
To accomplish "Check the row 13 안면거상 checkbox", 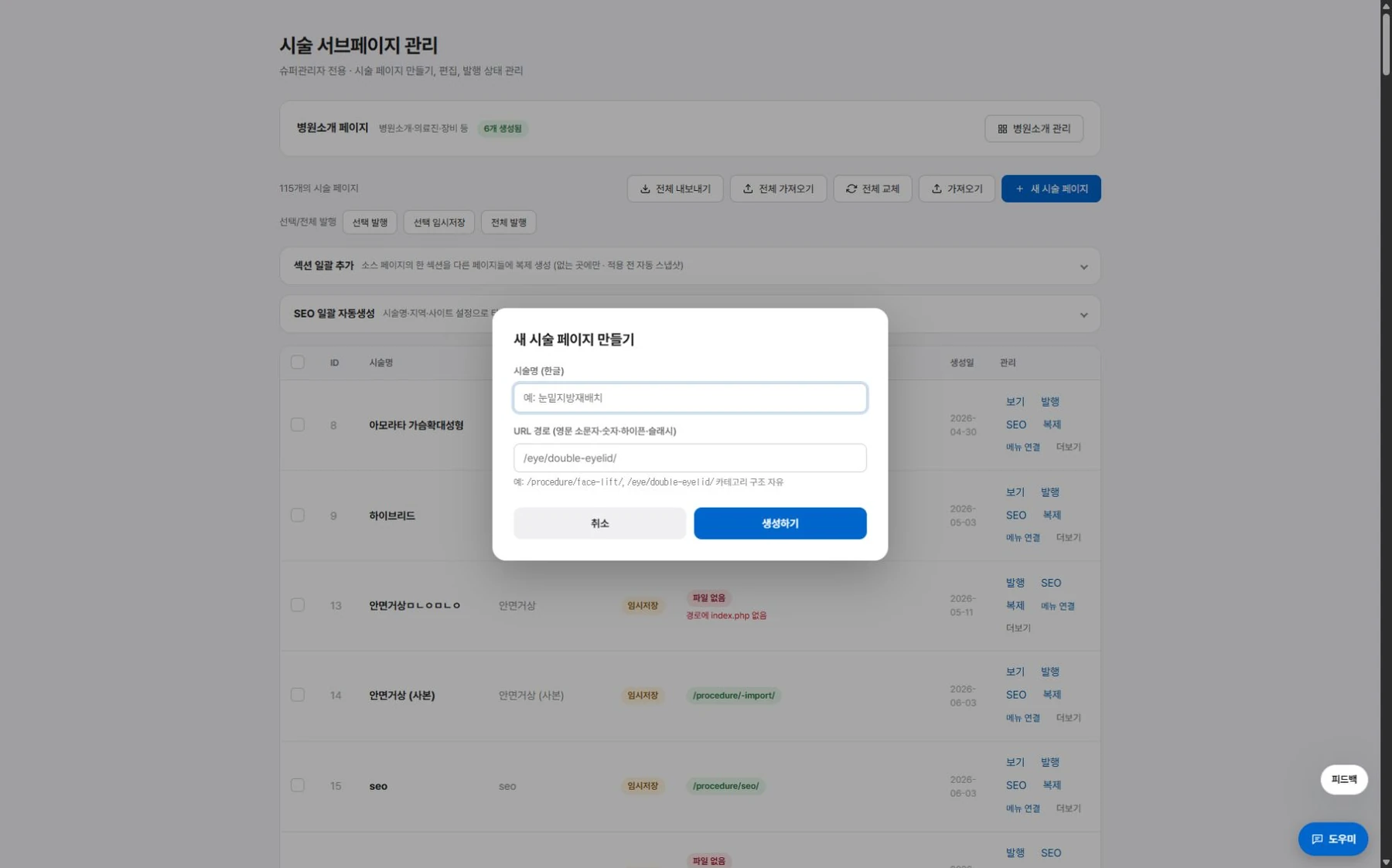I will (x=298, y=604).
